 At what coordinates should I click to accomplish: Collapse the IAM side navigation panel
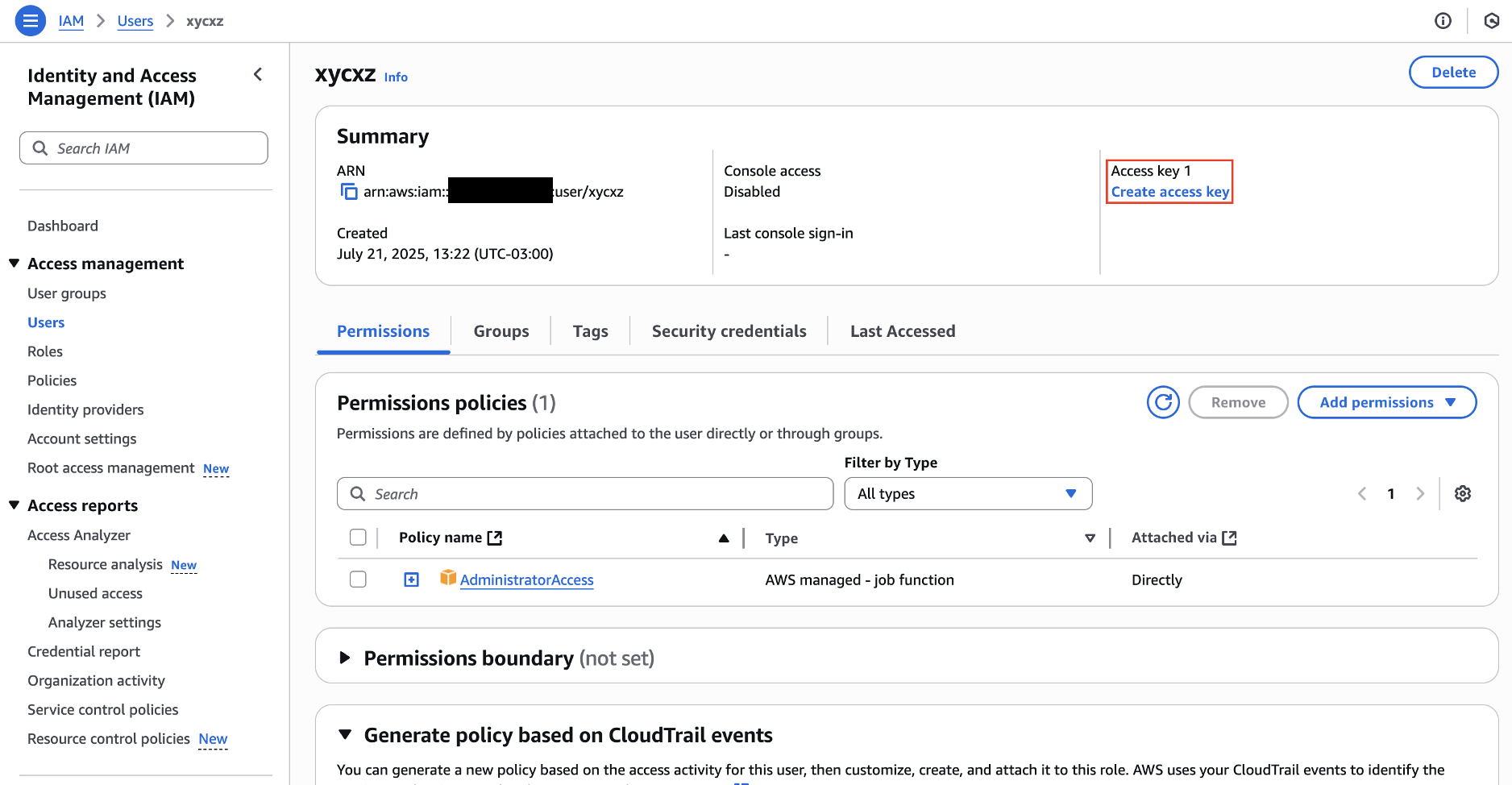point(258,75)
